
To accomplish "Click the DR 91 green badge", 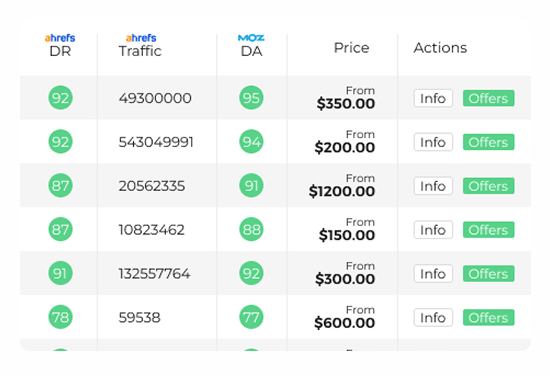I will (60, 273).
